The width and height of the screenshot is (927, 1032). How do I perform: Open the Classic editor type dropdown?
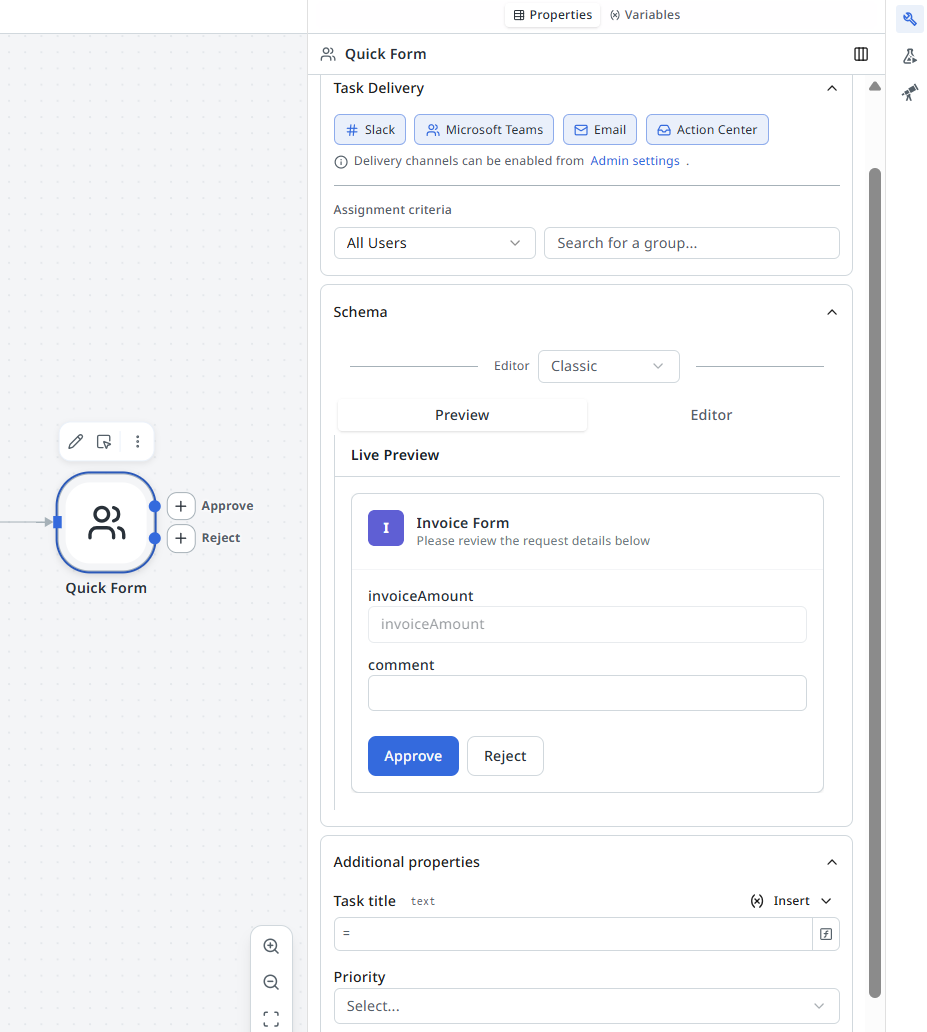608,366
